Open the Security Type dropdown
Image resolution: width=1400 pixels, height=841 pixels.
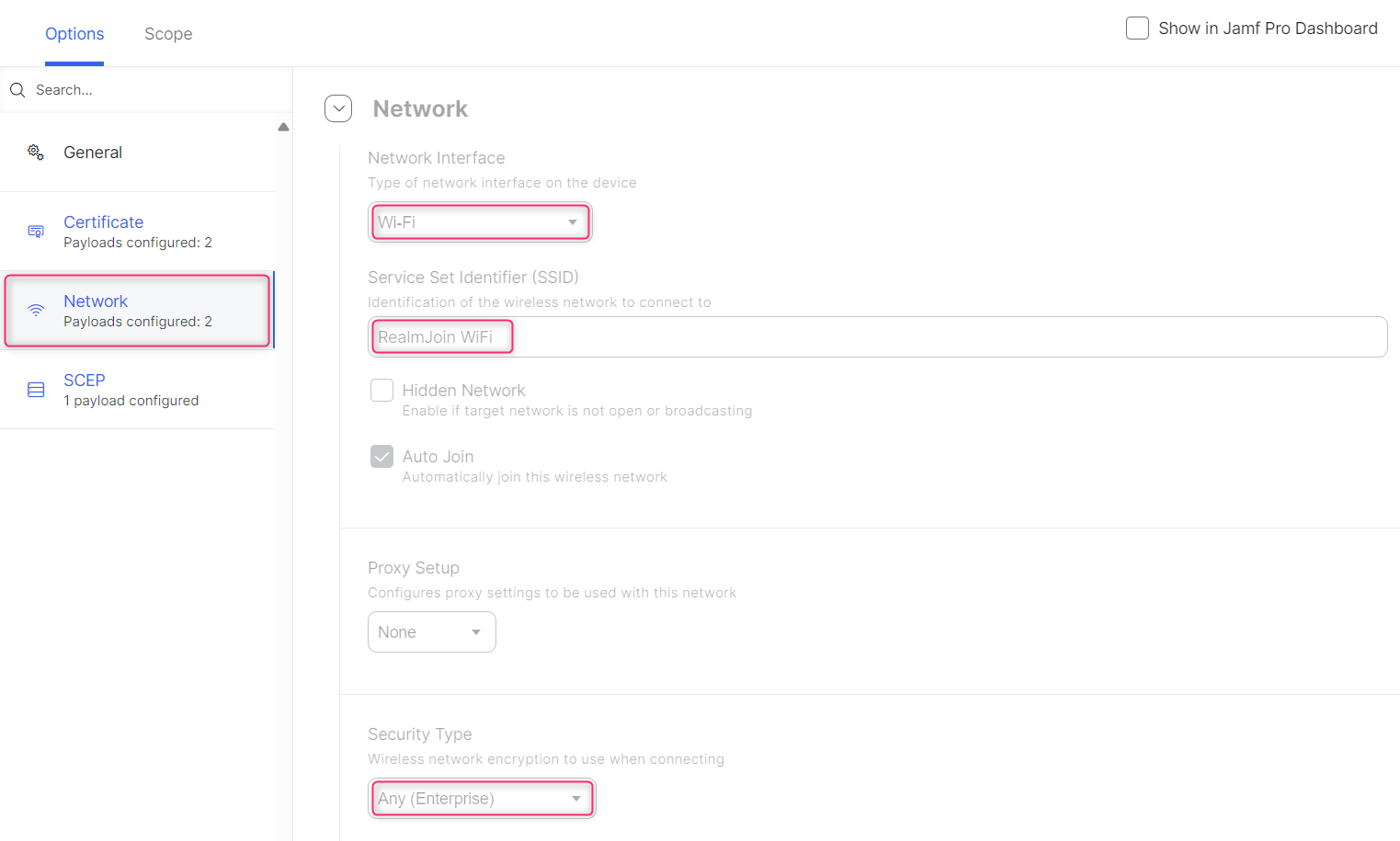click(x=482, y=799)
